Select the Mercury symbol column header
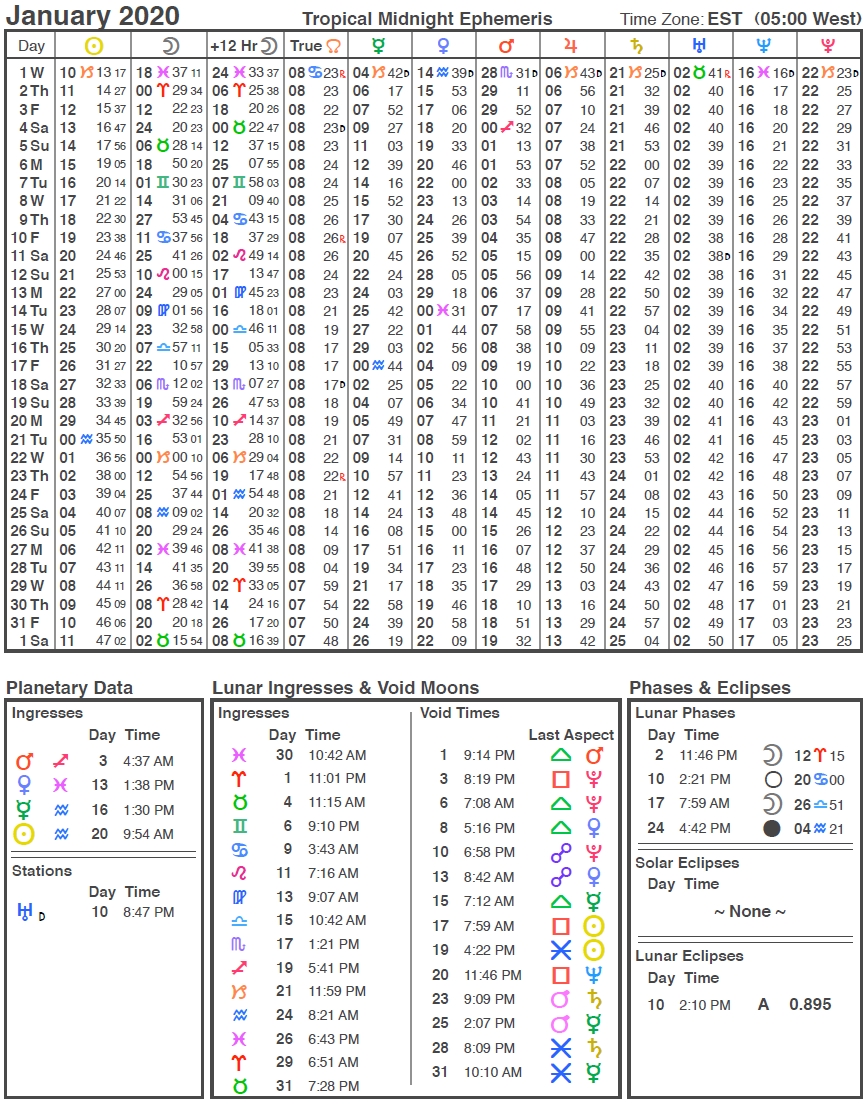This screenshot has width=866, height=1105. click(x=378, y=47)
